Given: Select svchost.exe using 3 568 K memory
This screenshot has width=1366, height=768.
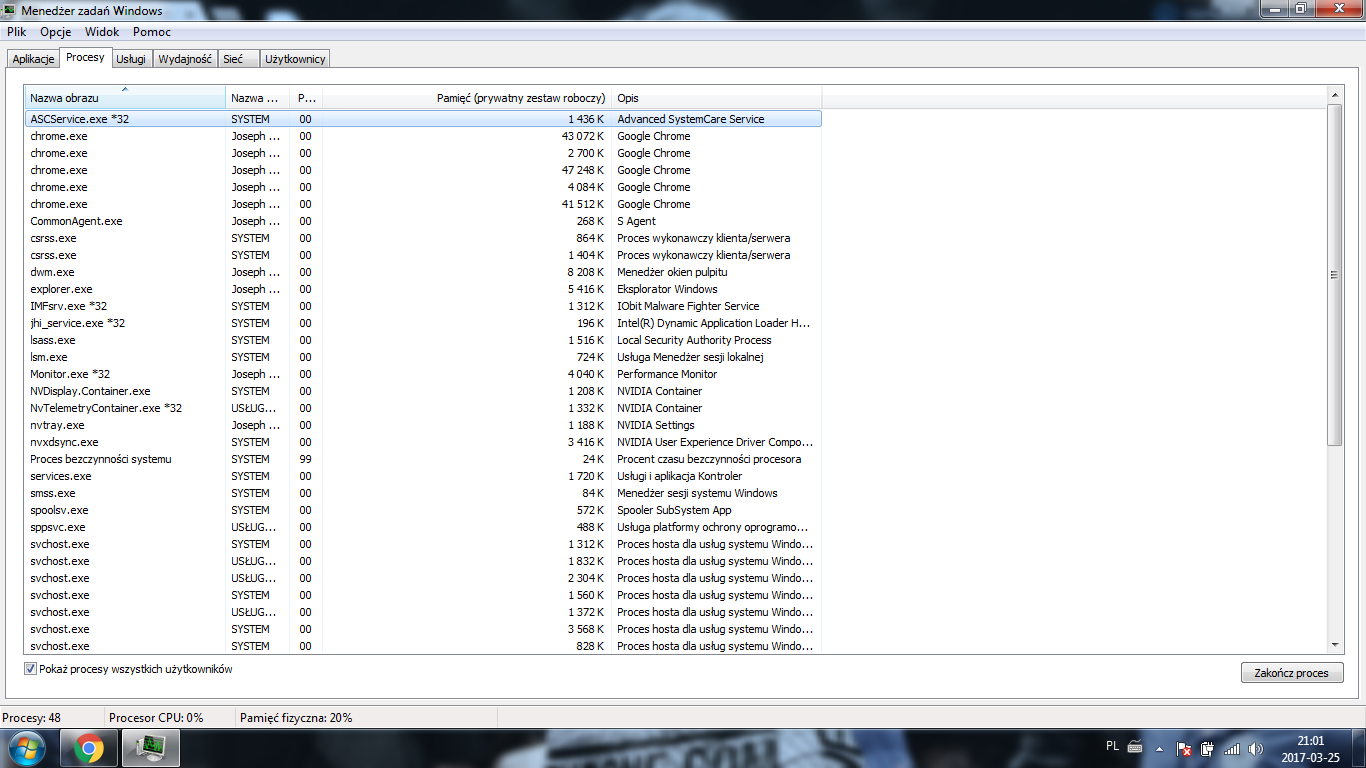Looking at the screenshot, I should (x=423, y=629).
